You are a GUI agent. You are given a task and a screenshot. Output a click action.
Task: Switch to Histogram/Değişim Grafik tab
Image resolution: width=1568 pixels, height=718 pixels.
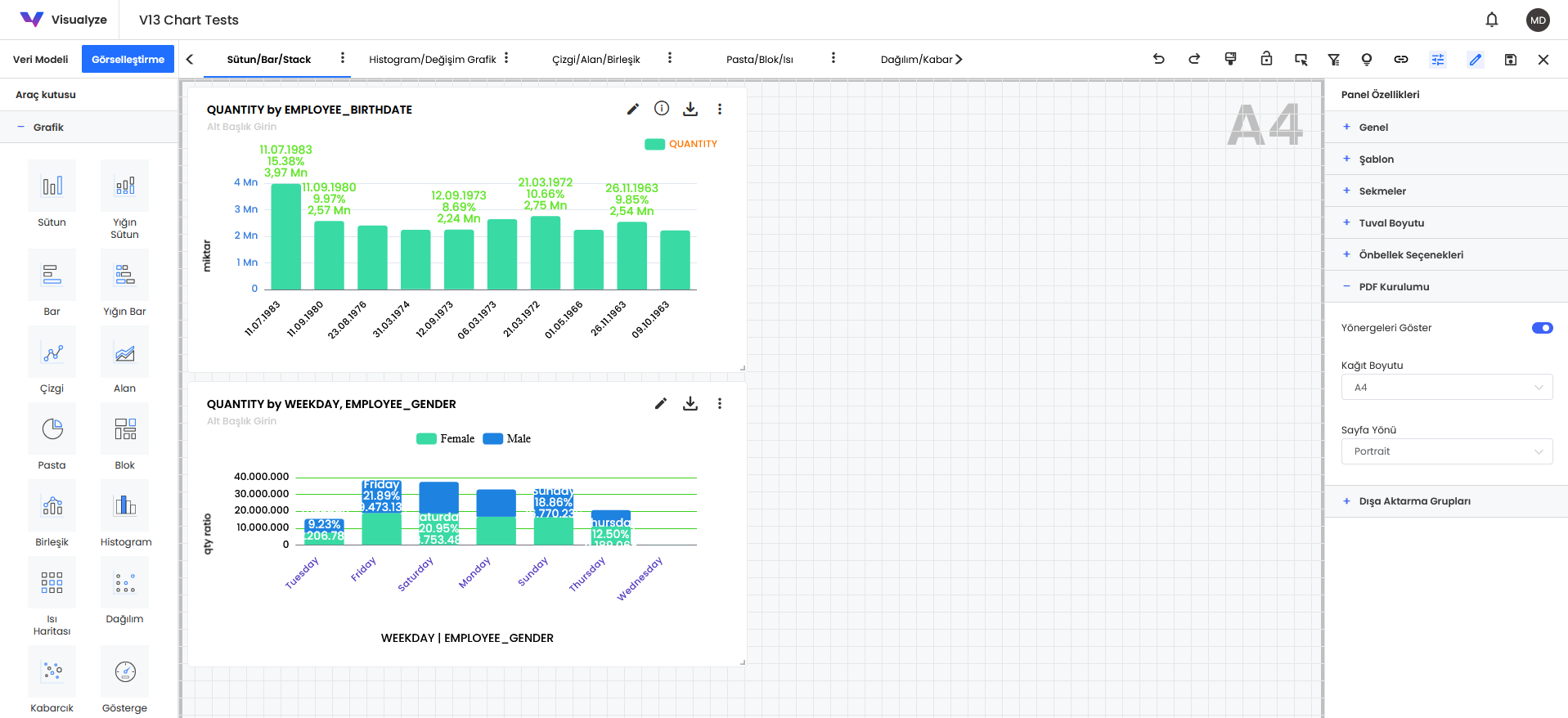432,60
